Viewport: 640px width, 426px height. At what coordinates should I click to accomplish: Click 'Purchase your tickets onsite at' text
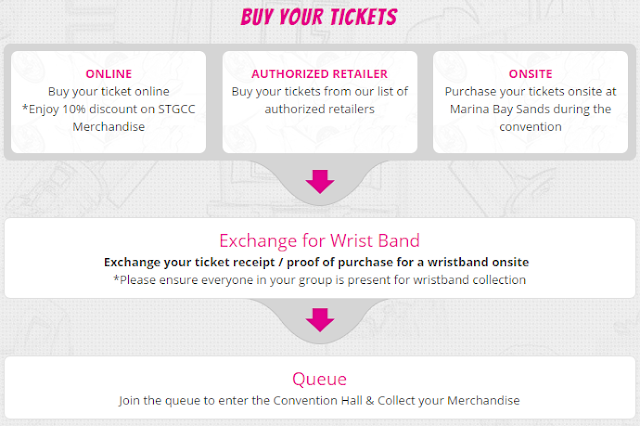tap(530, 91)
